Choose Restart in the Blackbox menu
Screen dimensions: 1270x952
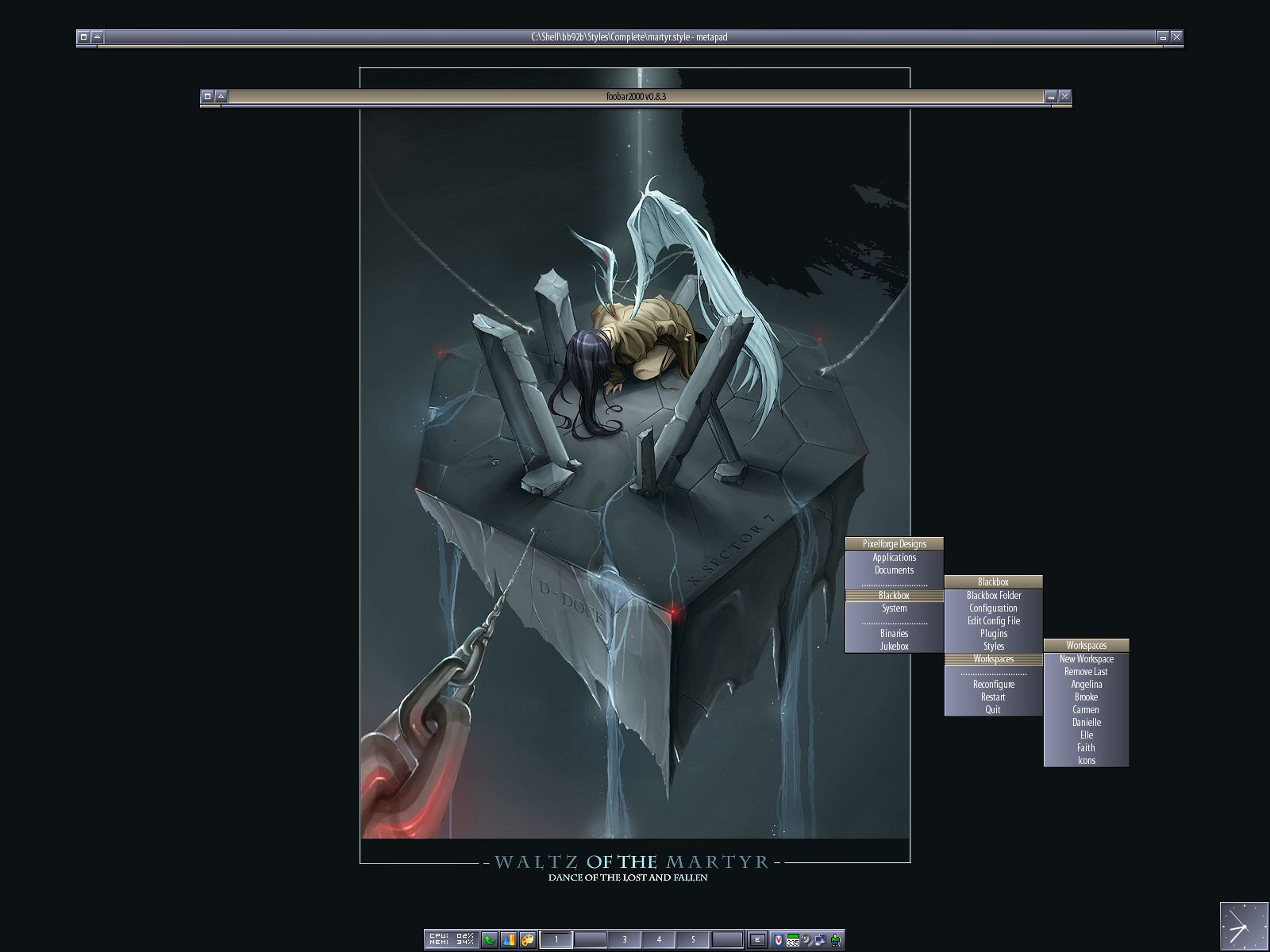(993, 697)
